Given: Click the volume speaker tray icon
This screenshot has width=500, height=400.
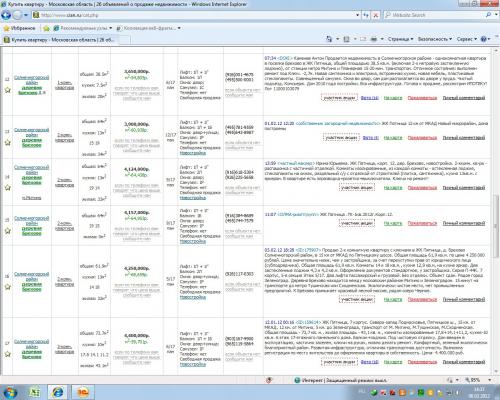Looking at the screenshot, I should click(x=457, y=392).
